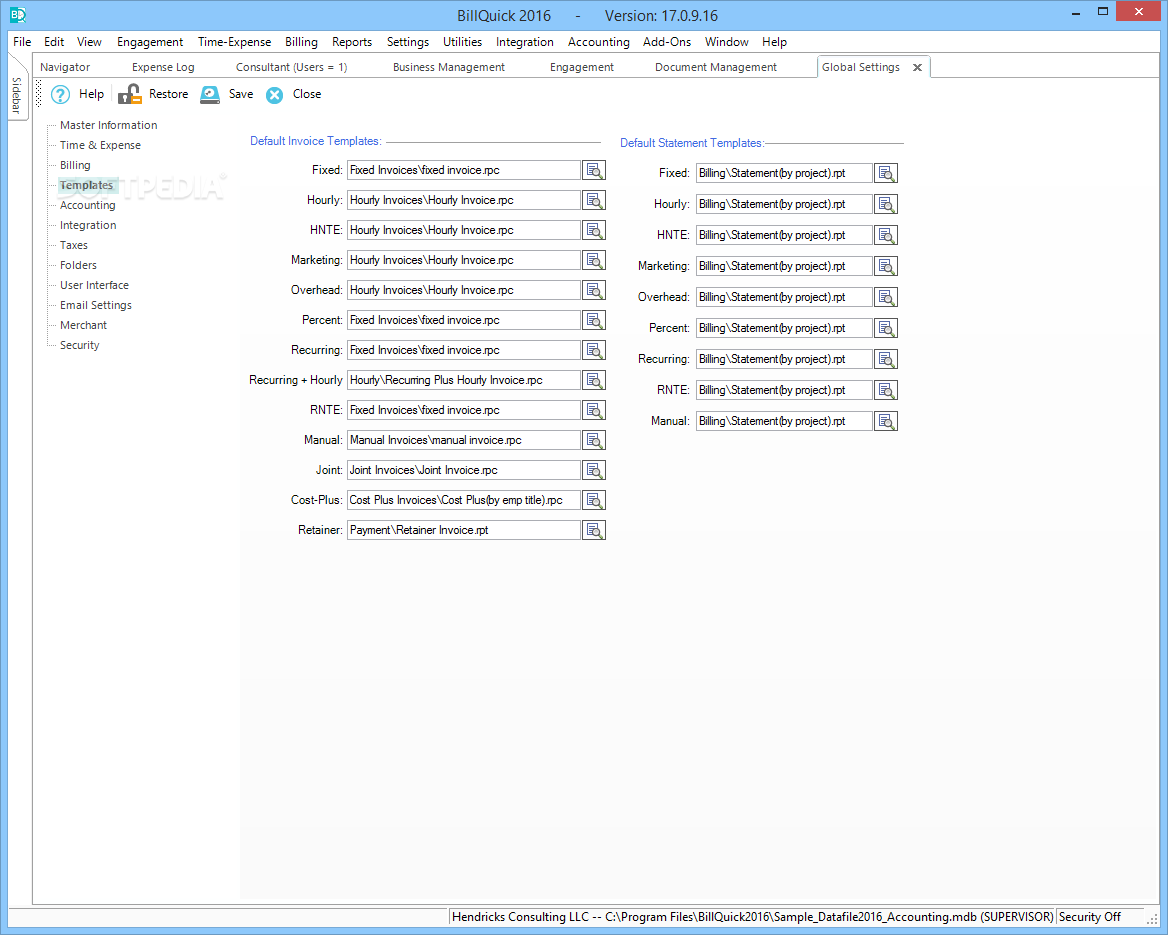Select Accounting in settings tree
This screenshot has height=935, width=1168.
point(88,205)
